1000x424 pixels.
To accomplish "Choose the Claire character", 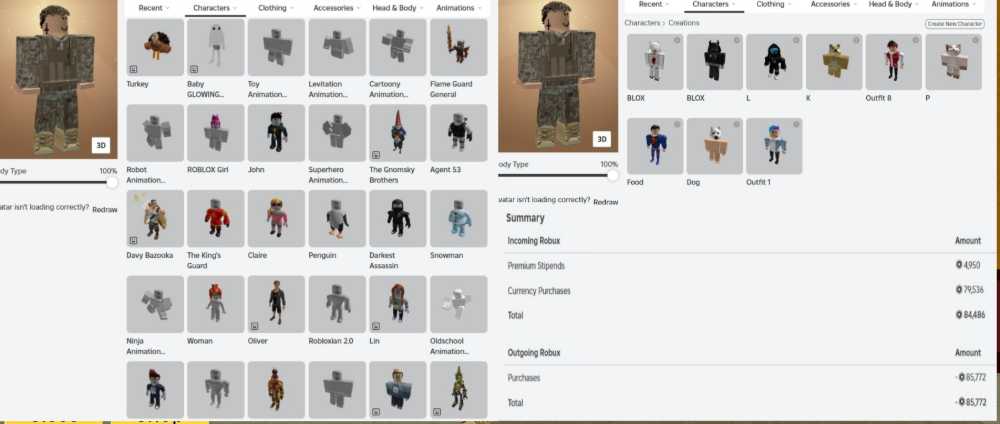I will [276, 218].
